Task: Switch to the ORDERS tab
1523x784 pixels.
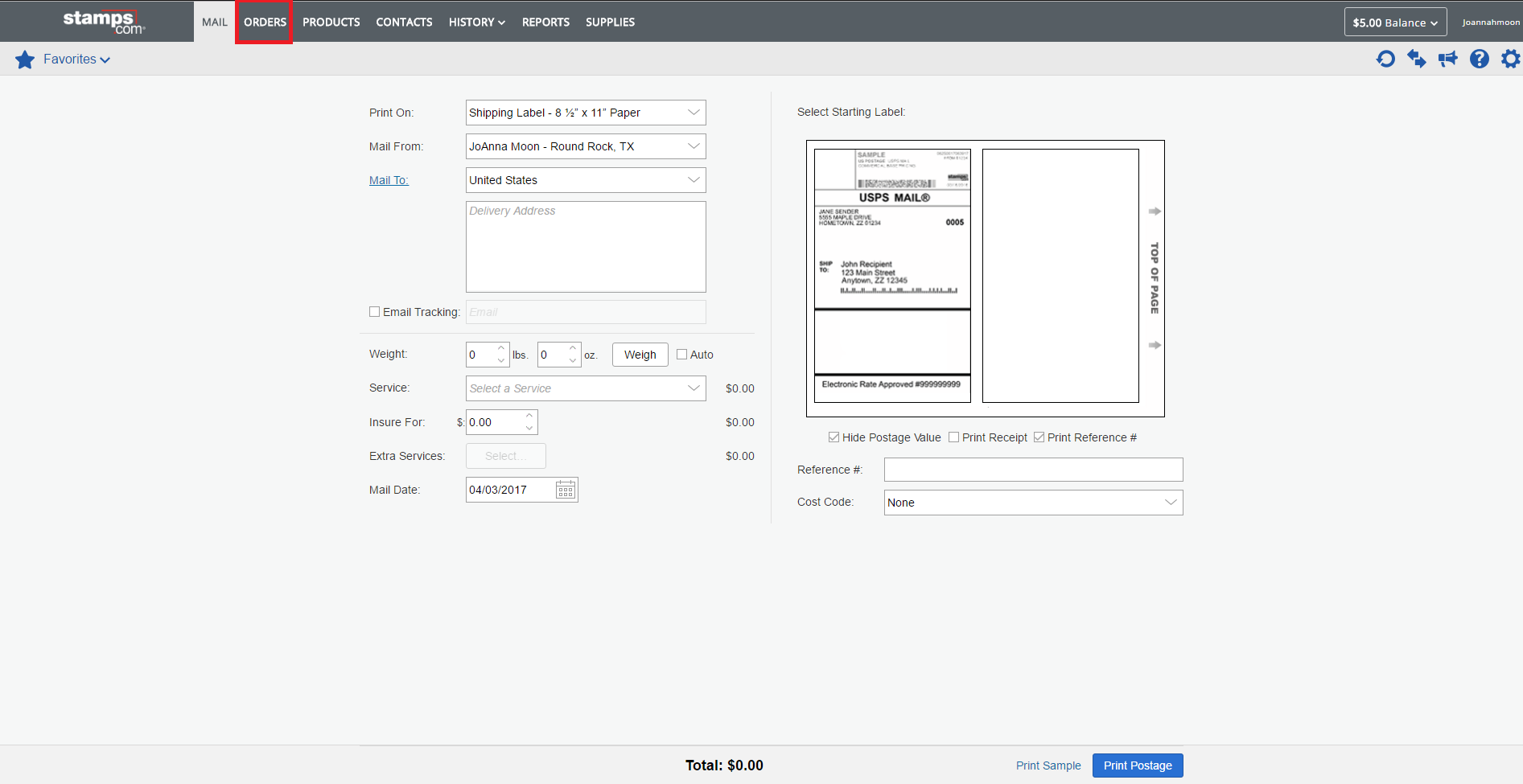Action: click(264, 22)
